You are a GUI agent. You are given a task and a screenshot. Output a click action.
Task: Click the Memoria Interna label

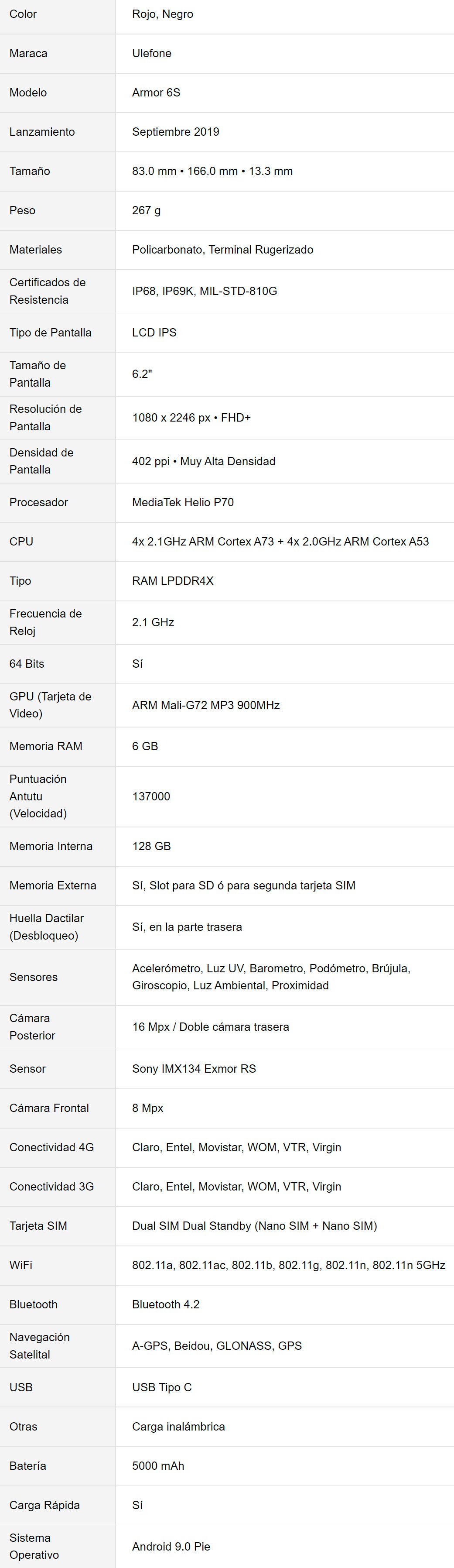[51, 846]
